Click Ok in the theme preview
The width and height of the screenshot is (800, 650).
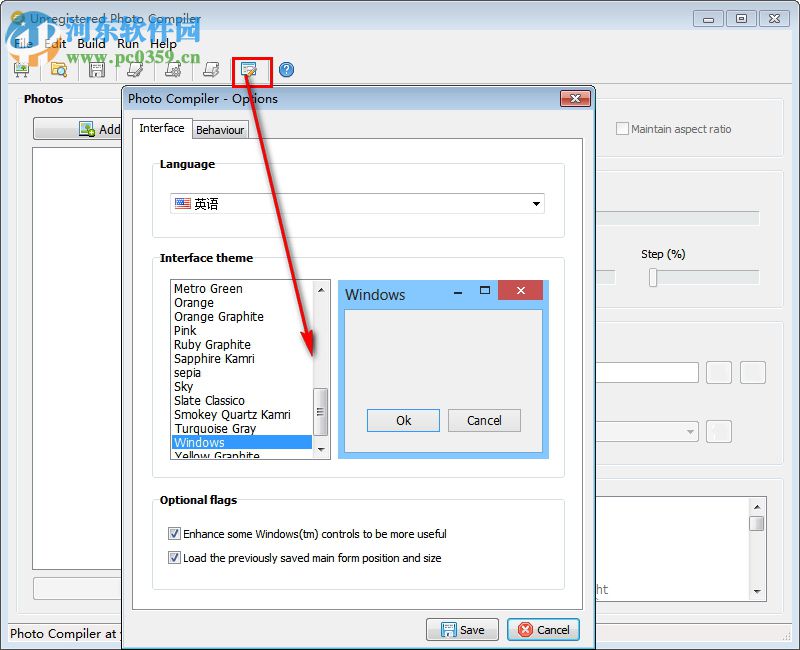pyautogui.click(x=403, y=420)
